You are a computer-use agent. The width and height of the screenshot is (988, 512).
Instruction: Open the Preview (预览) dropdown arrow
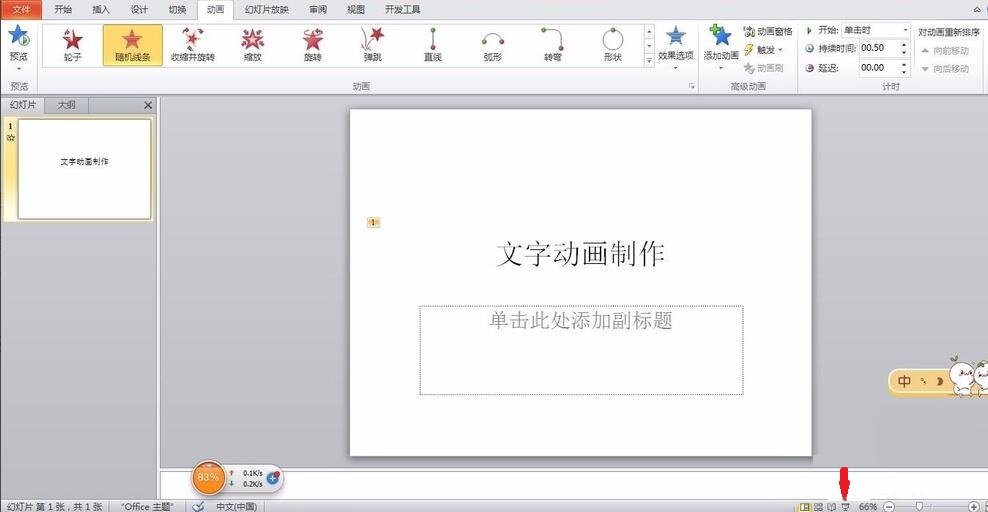[x=19, y=68]
